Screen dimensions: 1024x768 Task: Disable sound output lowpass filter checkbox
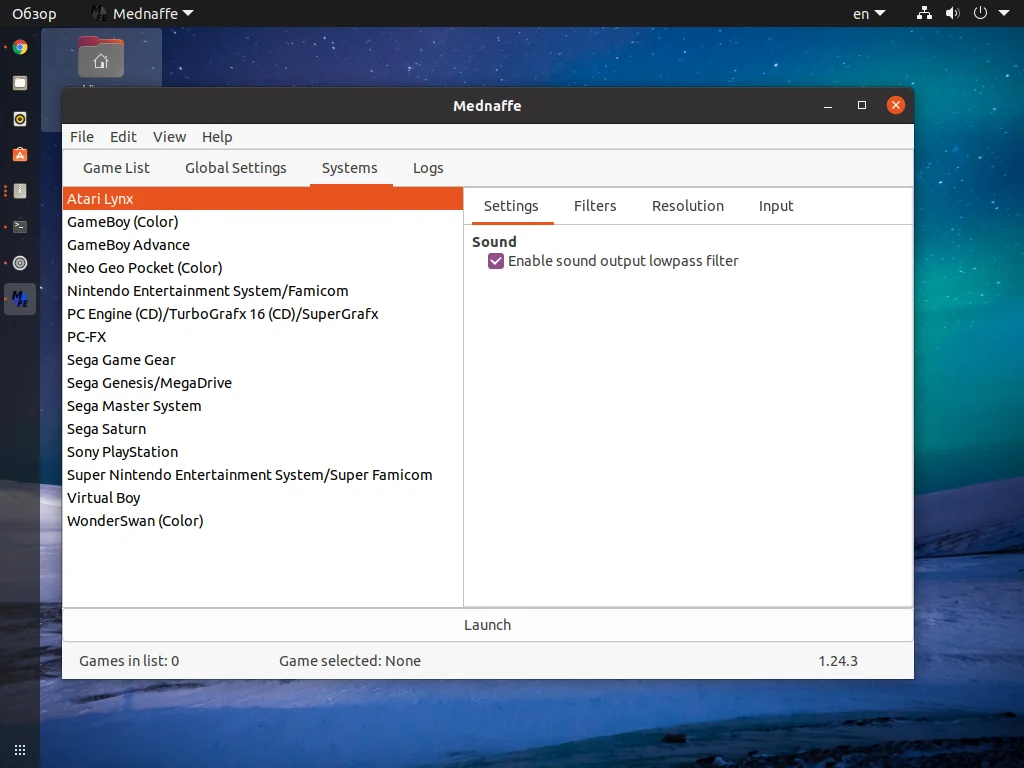pyautogui.click(x=496, y=261)
